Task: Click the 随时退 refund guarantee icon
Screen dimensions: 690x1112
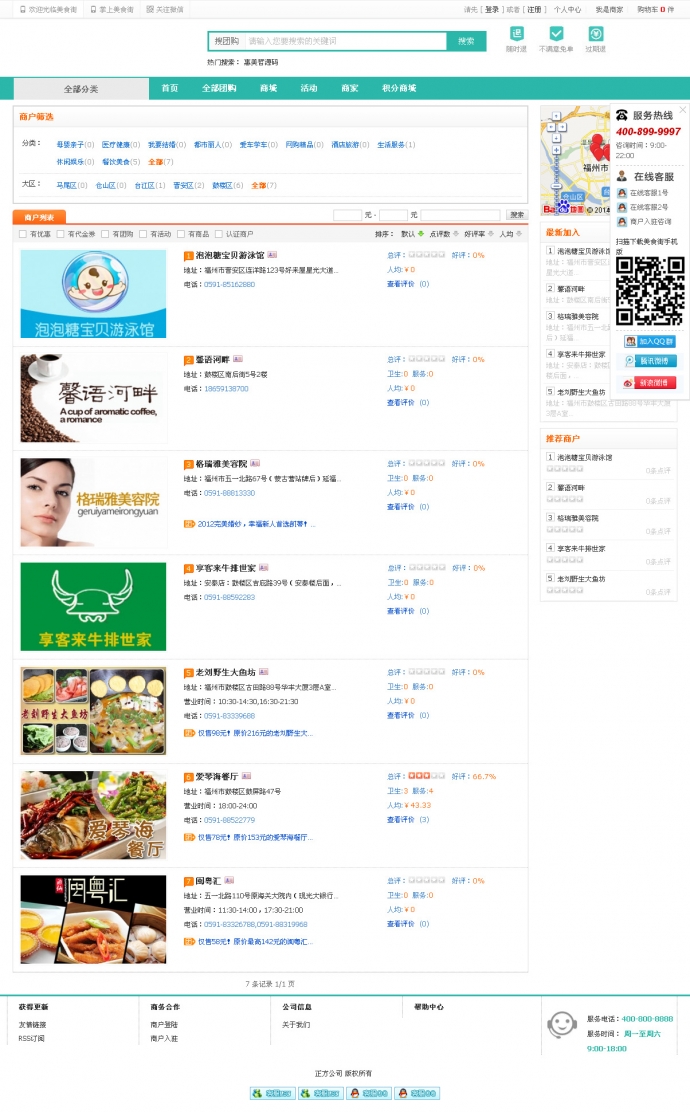Action: pos(517,33)
